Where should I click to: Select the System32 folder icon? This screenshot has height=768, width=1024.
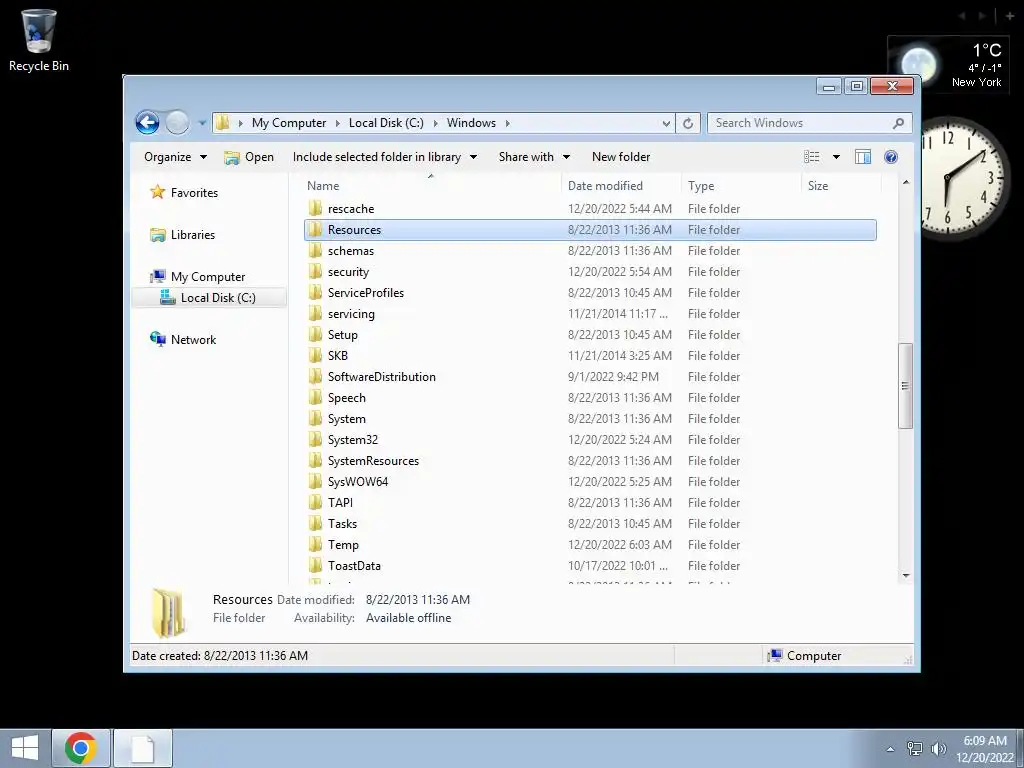tap(315, 440)
